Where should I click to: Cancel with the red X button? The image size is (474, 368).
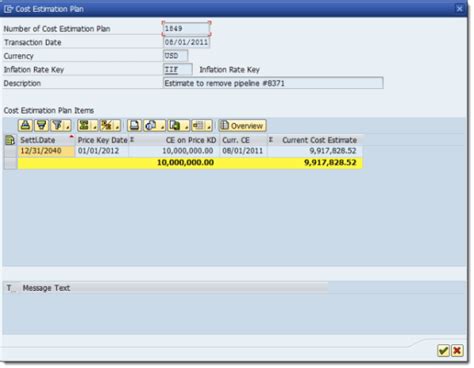coord(457,350)
